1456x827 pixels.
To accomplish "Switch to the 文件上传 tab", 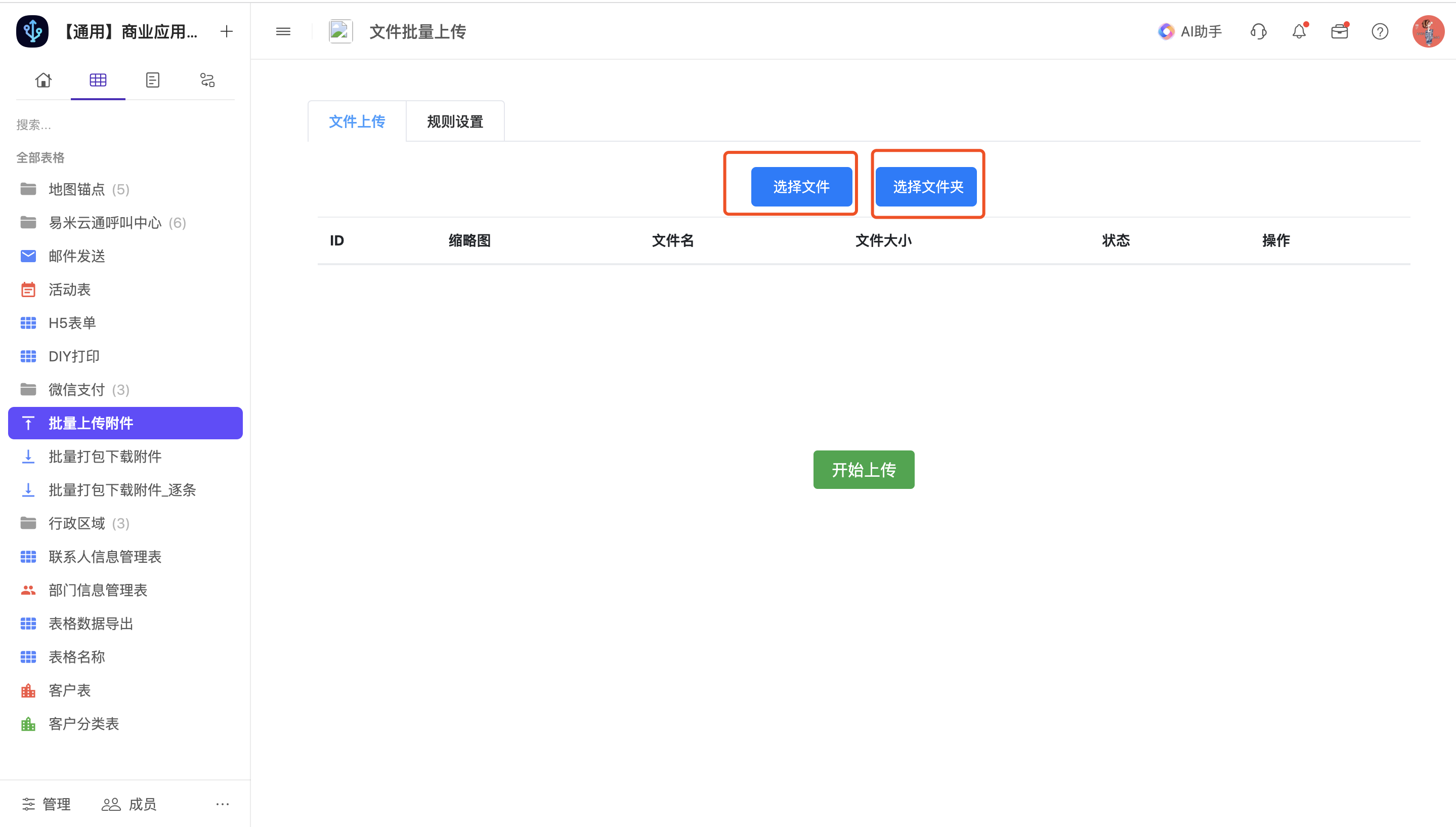I will [357, 121].
